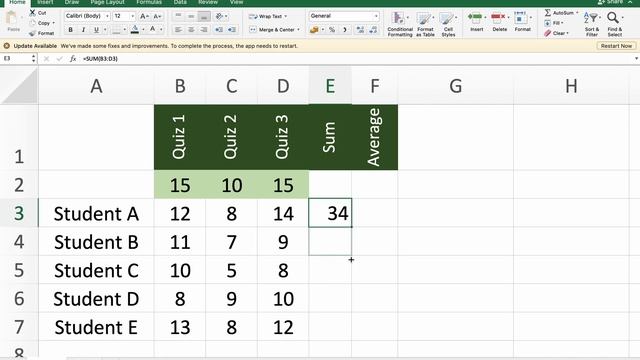Viewport: 640px width, 360px height.
Task: Decrease font size with the smaller A
Action: [158, 16]
